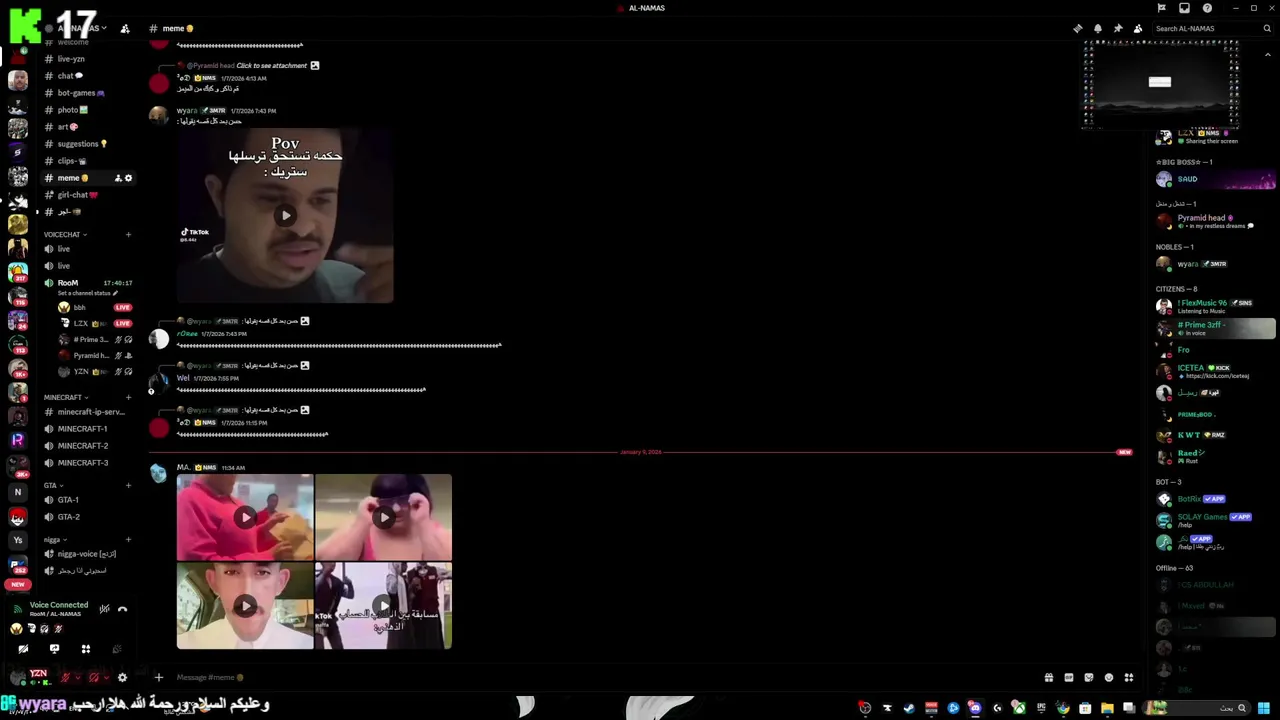This screenshot has width=1280, height=720.
Task: Open microphone input options dropdown arrow
Action: point(78,677)
